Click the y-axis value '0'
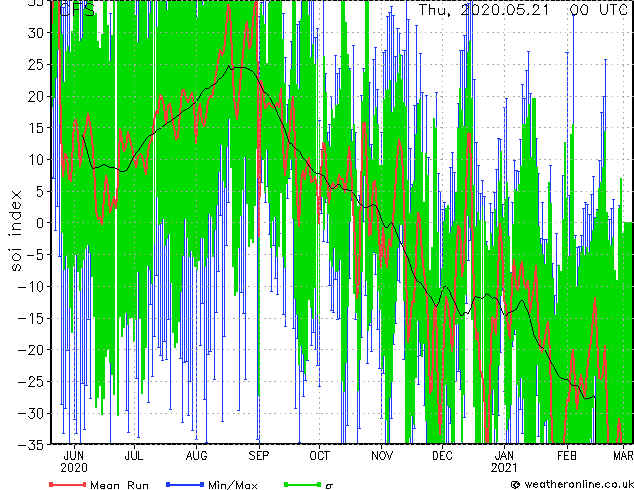 [40, 223]
